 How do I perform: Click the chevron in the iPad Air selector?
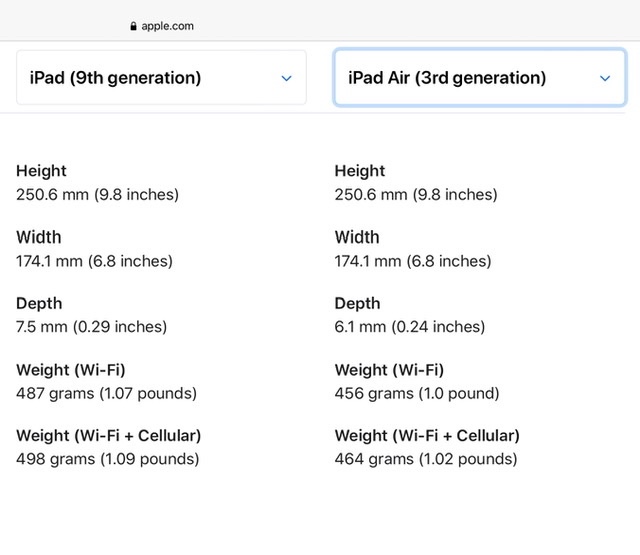pyautogui.click(x=605, y=78)
